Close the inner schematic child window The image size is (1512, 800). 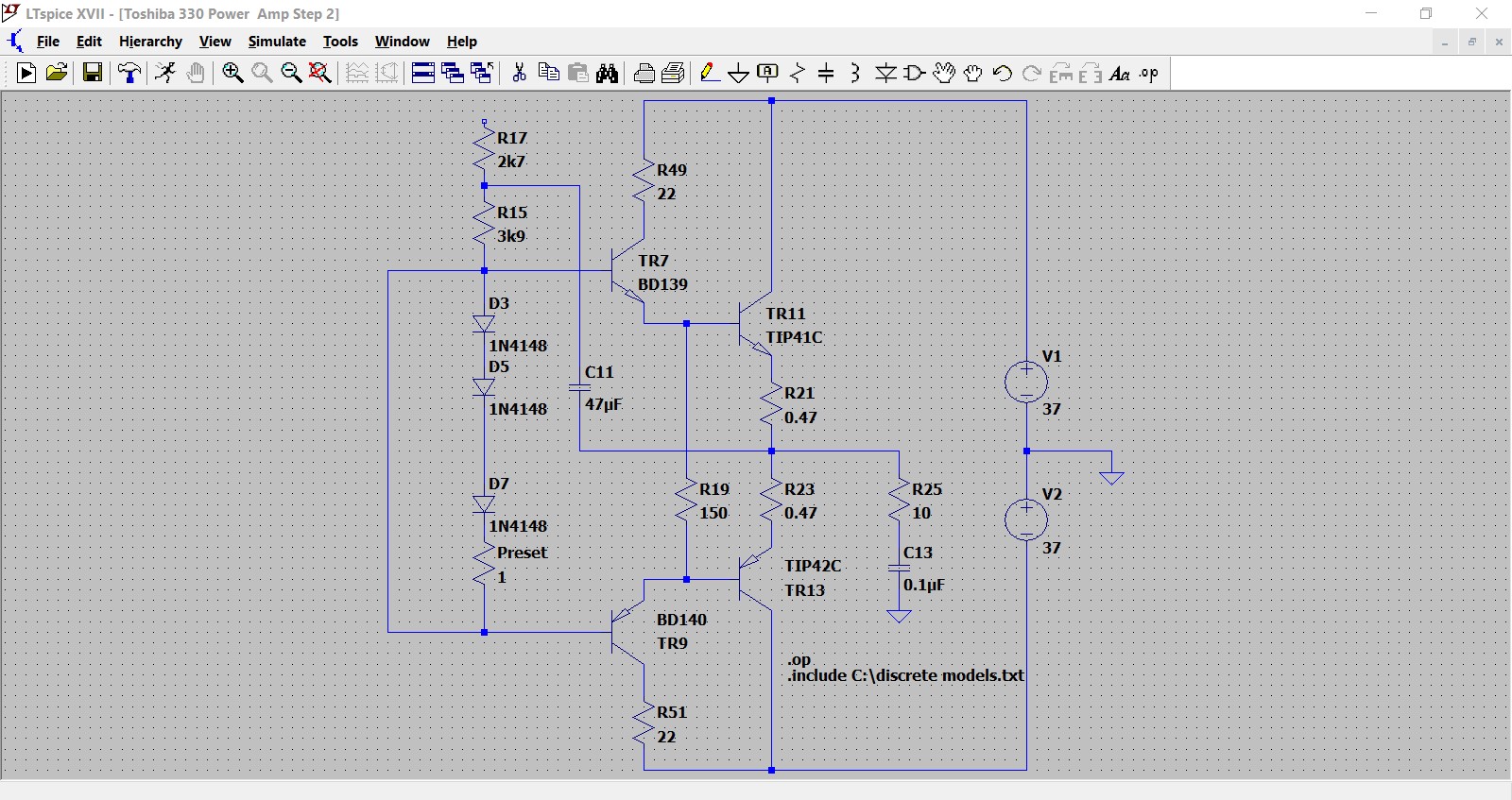point(1499,42)
